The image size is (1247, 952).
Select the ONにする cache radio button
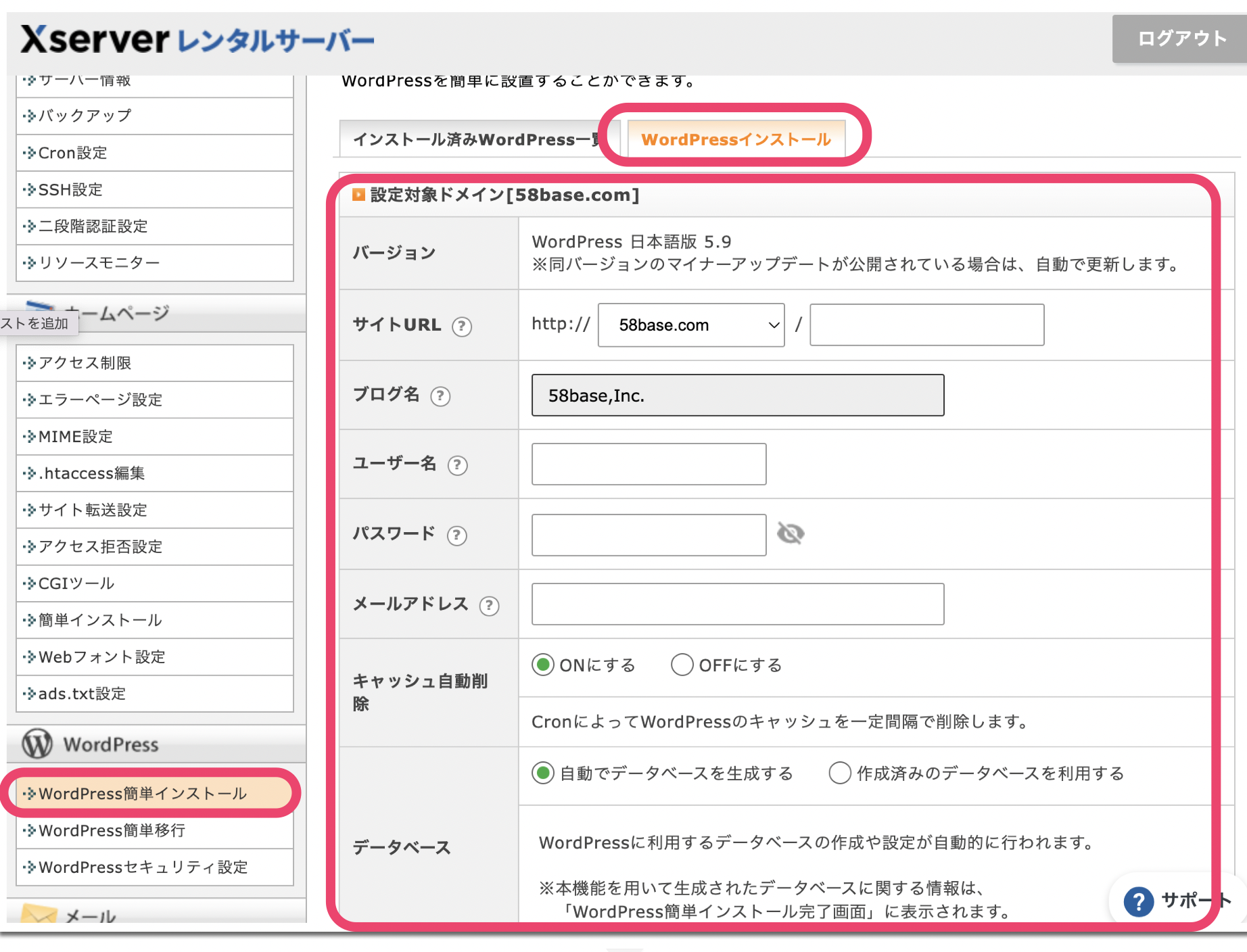pos(542,665)
